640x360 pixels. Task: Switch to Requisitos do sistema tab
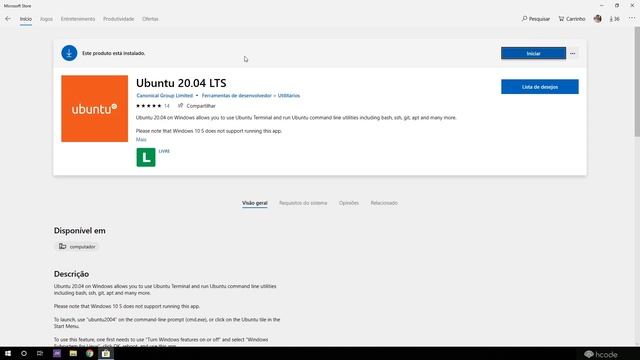(x=303, y=203)
